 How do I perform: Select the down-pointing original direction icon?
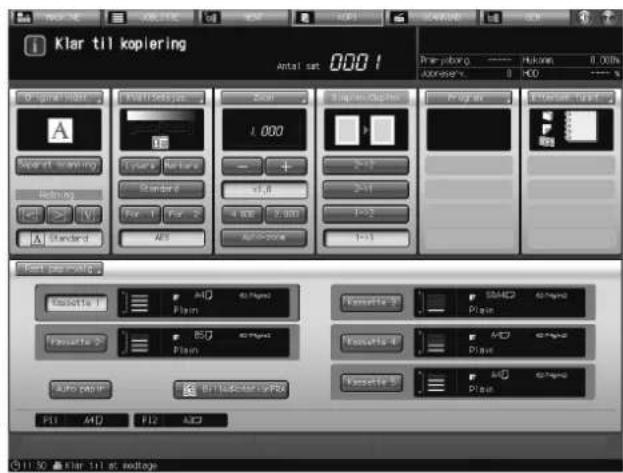89,215
